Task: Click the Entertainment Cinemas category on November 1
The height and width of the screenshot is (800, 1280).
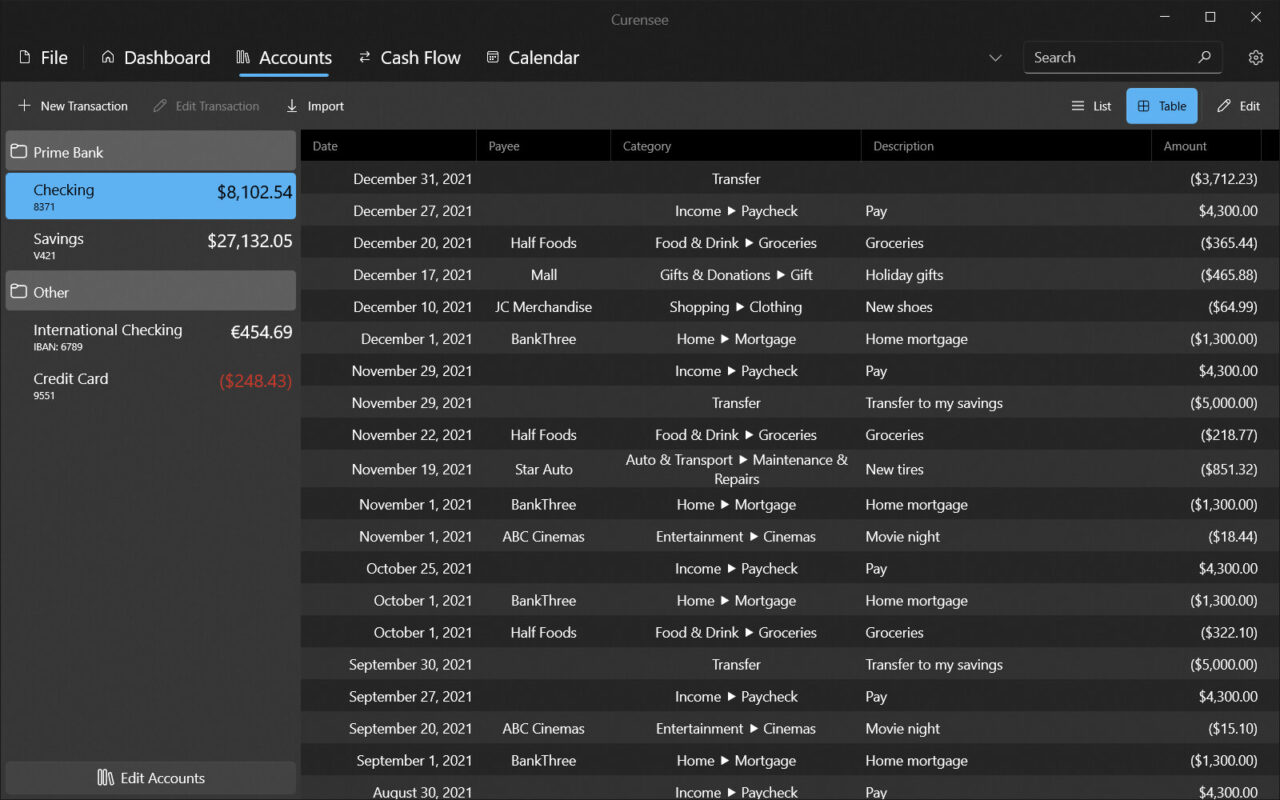Action: click(x=736, y=537)
